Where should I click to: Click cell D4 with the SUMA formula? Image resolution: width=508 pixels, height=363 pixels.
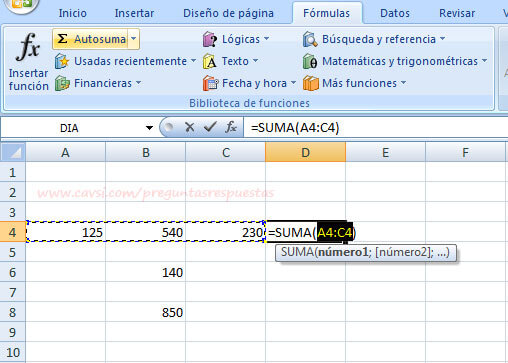tap(306, 232)
